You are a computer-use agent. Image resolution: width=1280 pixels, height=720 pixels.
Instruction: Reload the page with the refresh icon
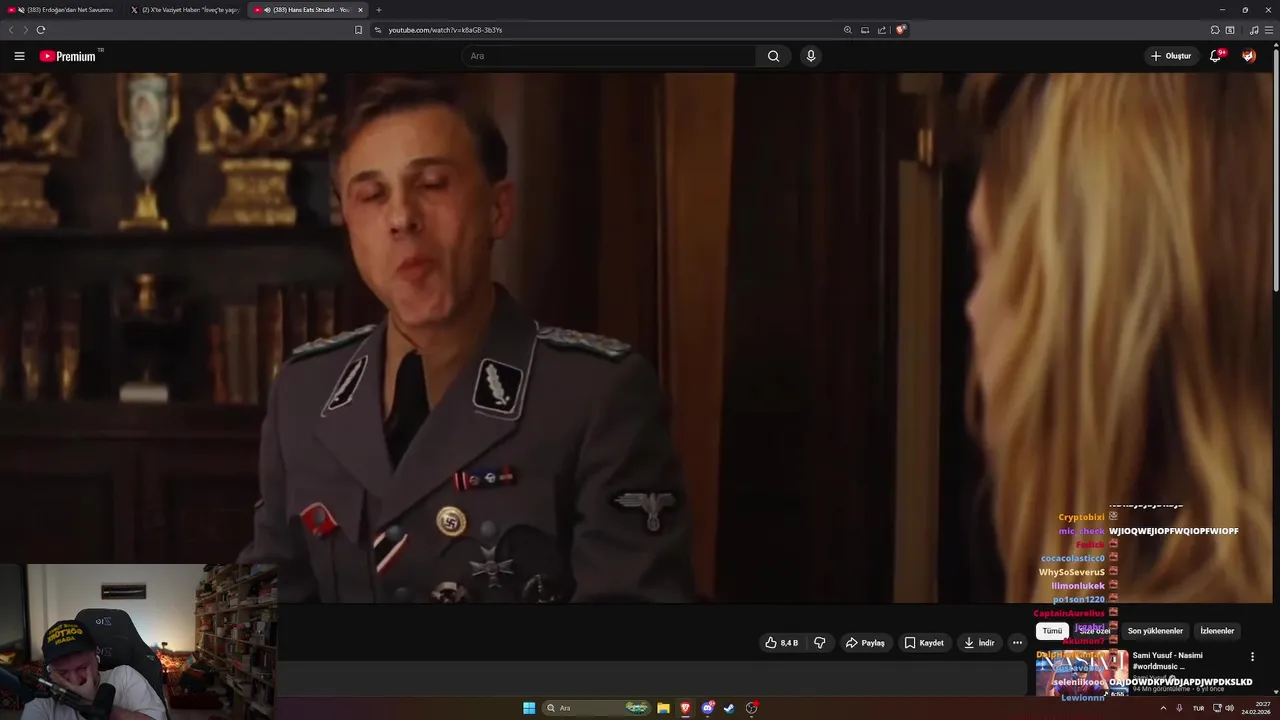pos(41,30)
